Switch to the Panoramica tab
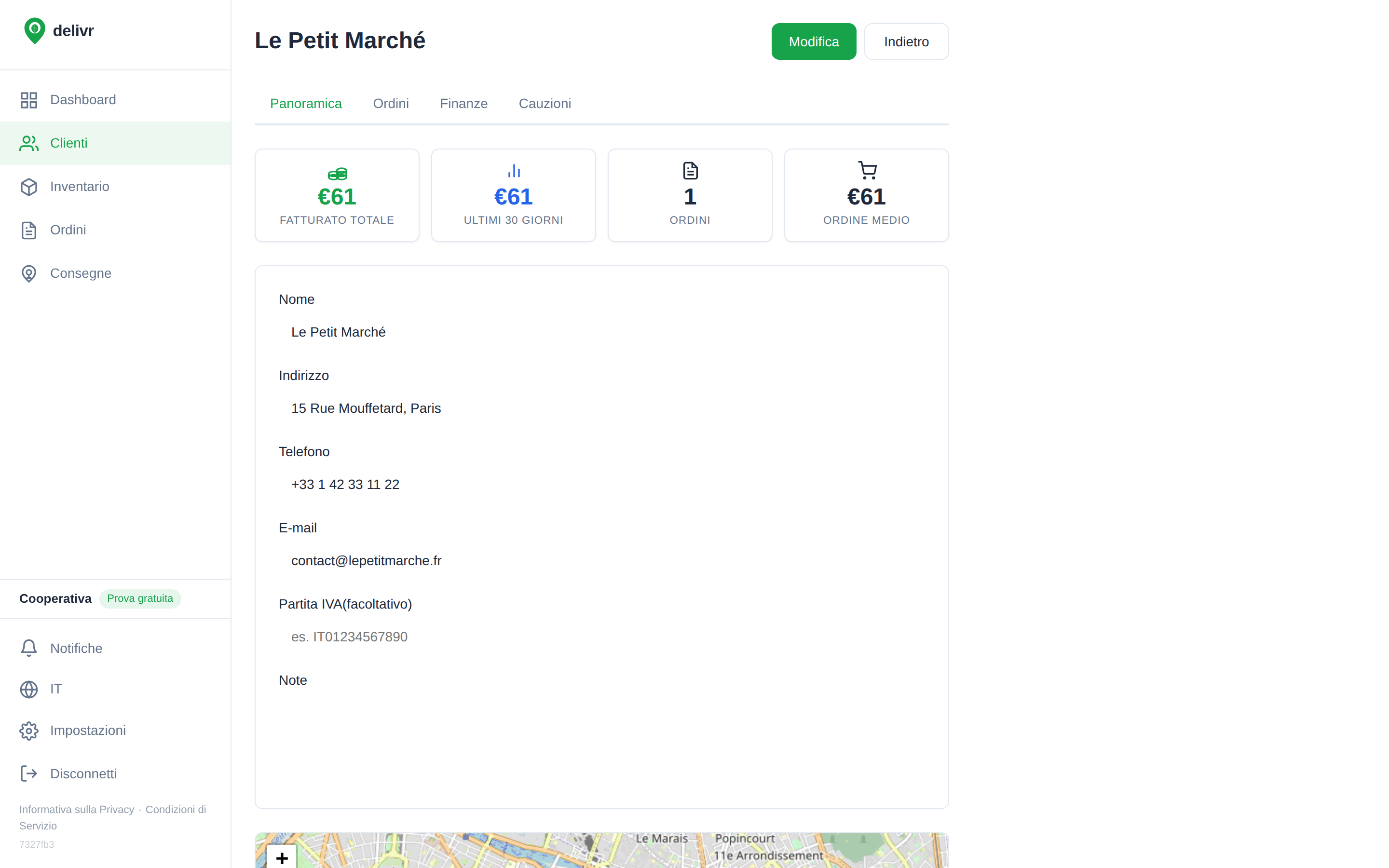The image size is (1389, 868). 306,103
